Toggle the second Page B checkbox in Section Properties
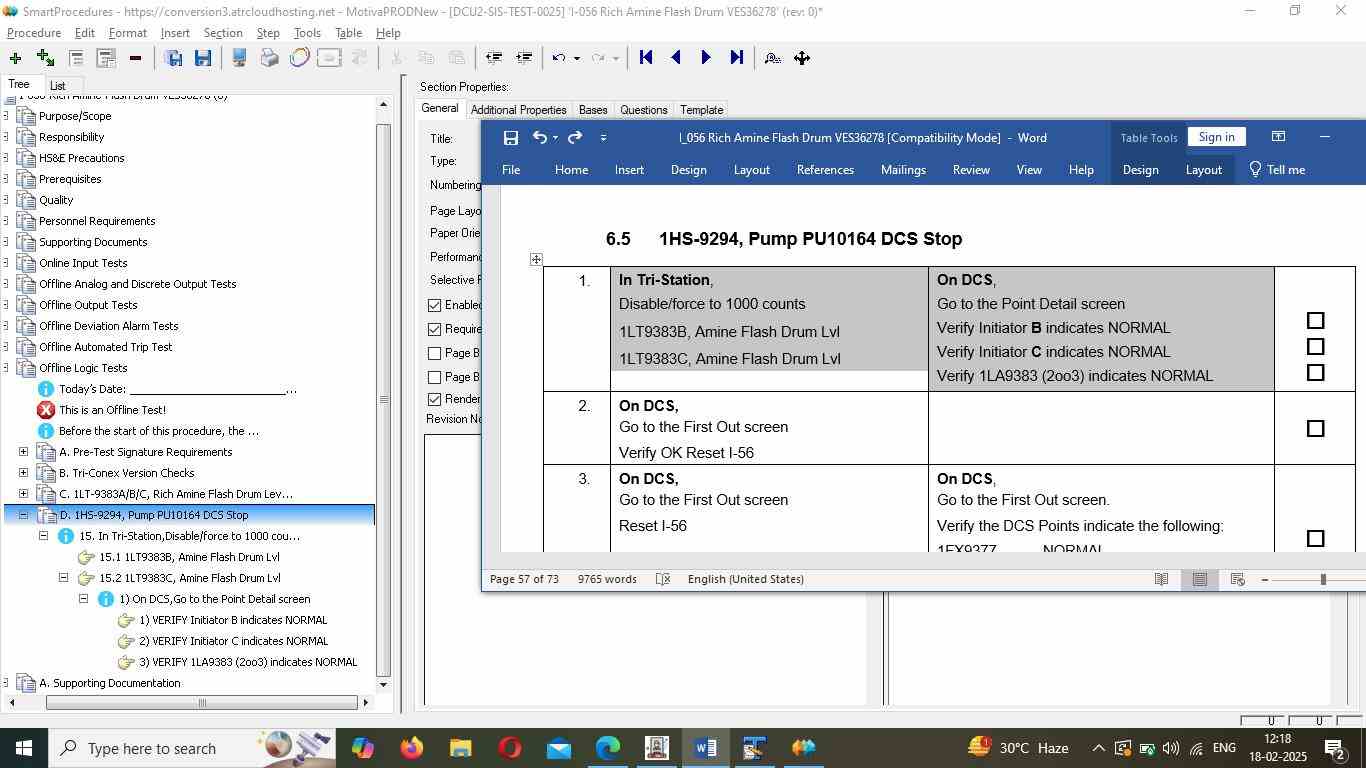This screenshot has height=768, width=1366. point(434,377)
